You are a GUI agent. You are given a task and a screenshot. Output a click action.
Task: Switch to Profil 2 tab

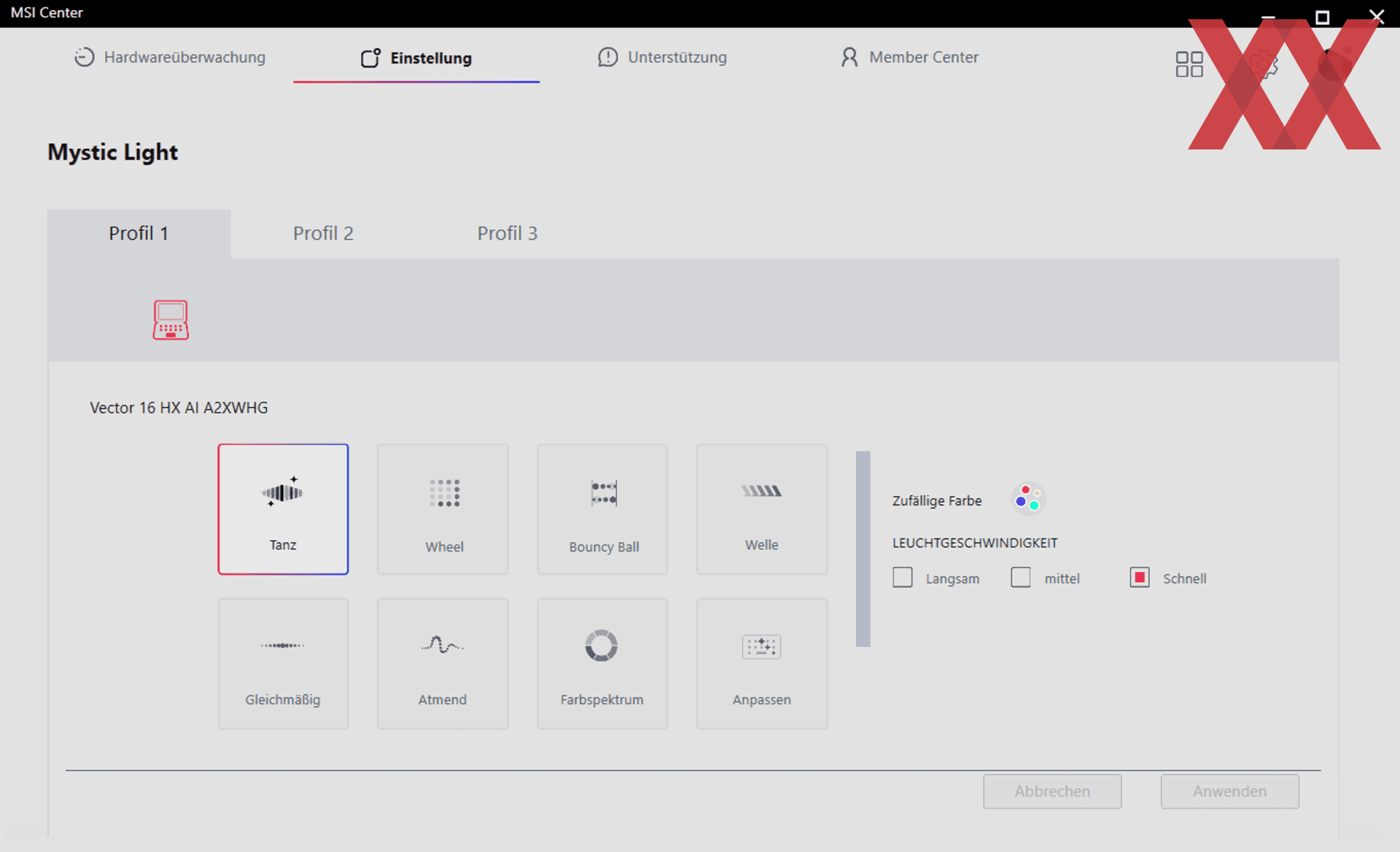[x=323, y=233]
